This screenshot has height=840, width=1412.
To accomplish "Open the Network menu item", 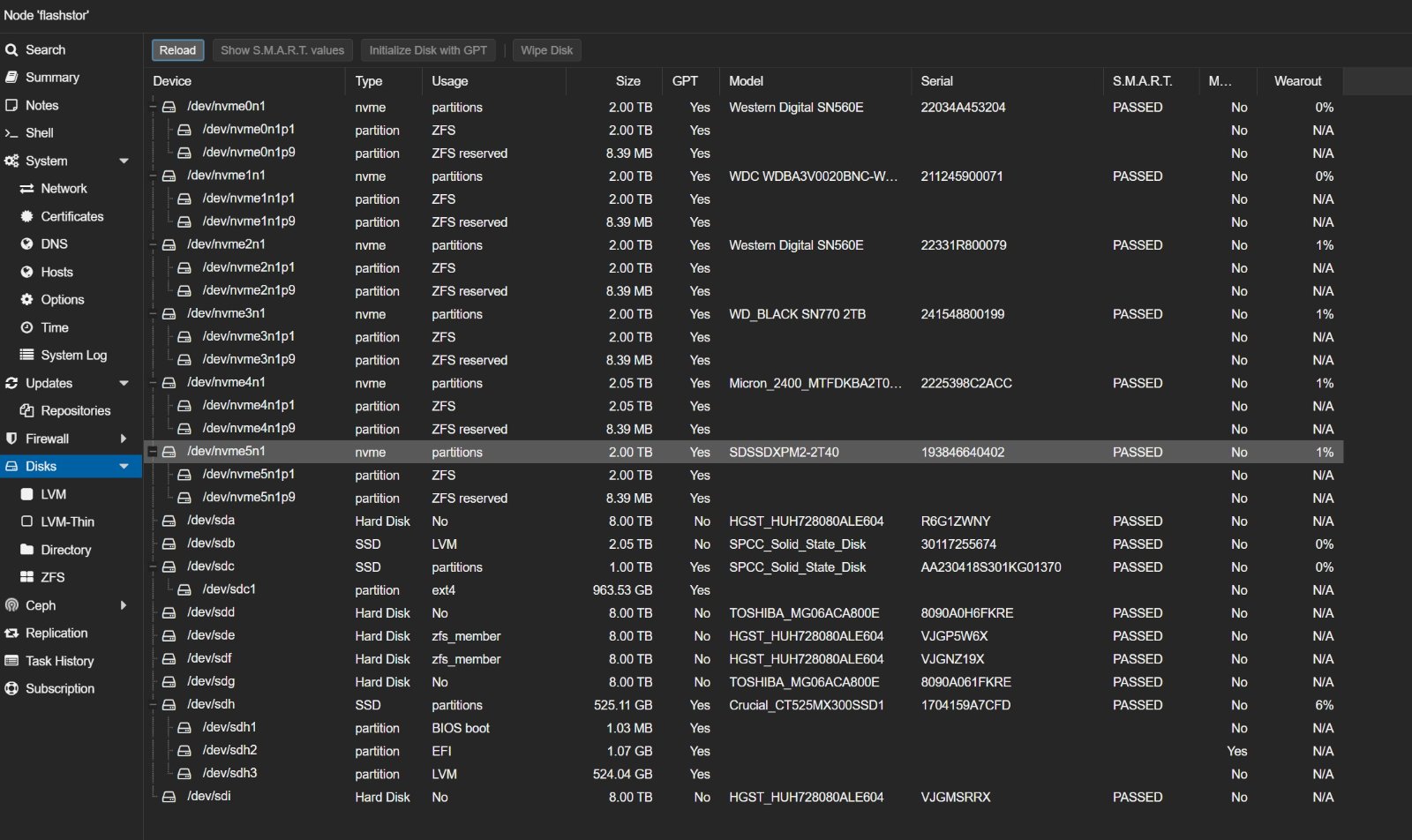I will coord(71,189).
